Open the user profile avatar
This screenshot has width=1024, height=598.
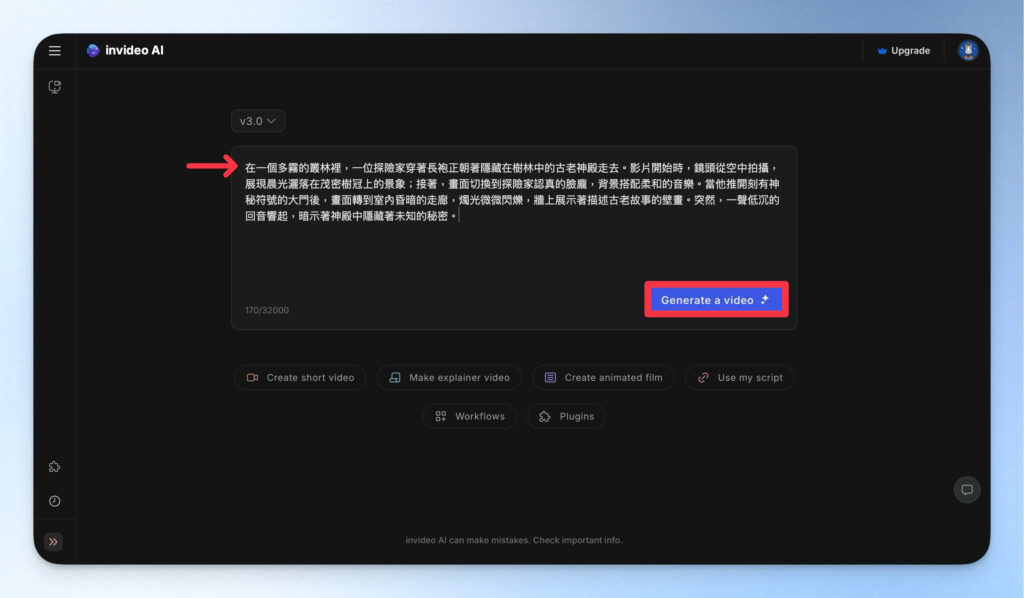pos(967,51)
